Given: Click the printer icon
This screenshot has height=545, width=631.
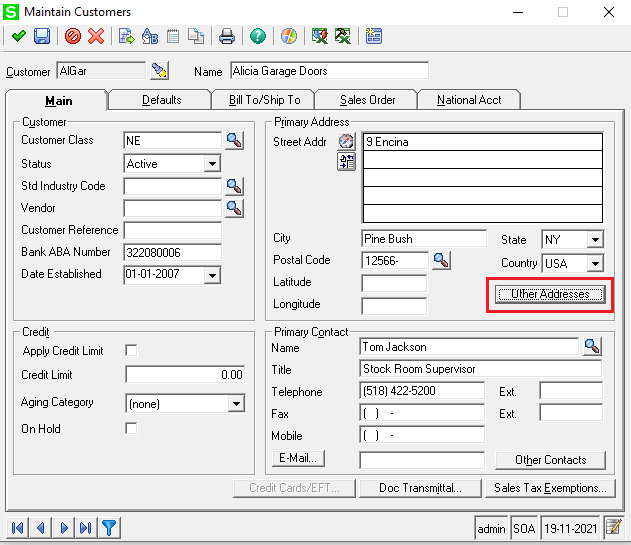Looking at the screenshot, I should coord(227,36).
